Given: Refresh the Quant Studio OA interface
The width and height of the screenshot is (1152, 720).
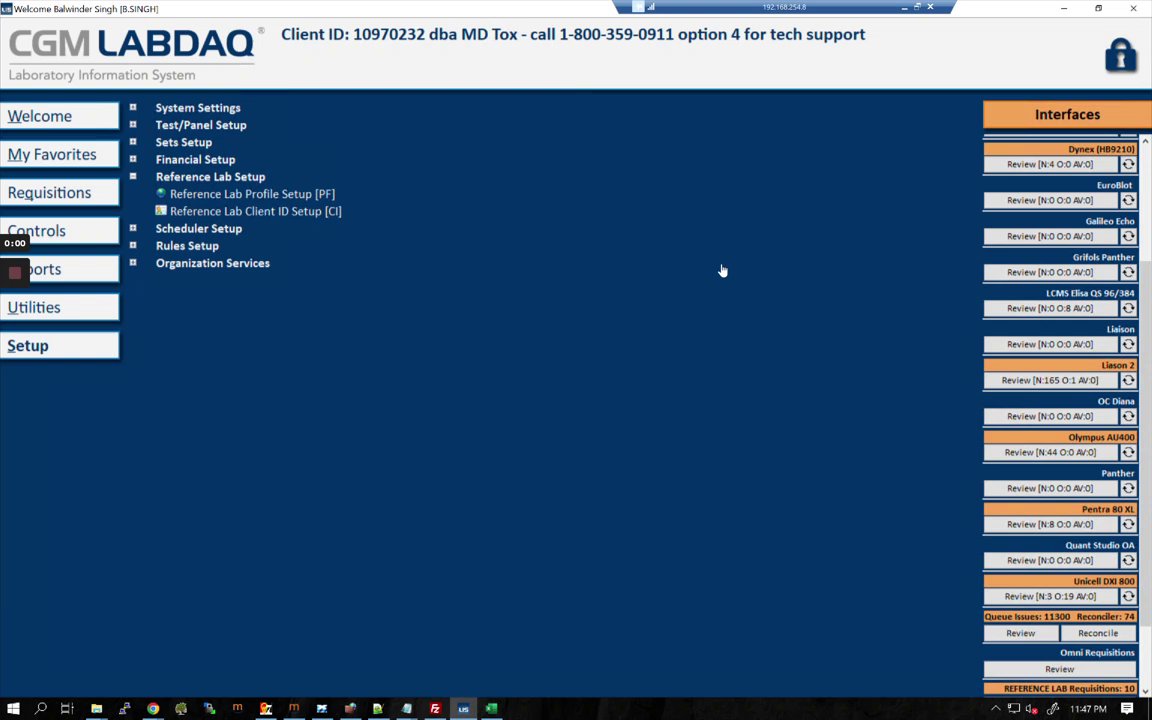Looking at the screenshot, I should coord(1128,561).
